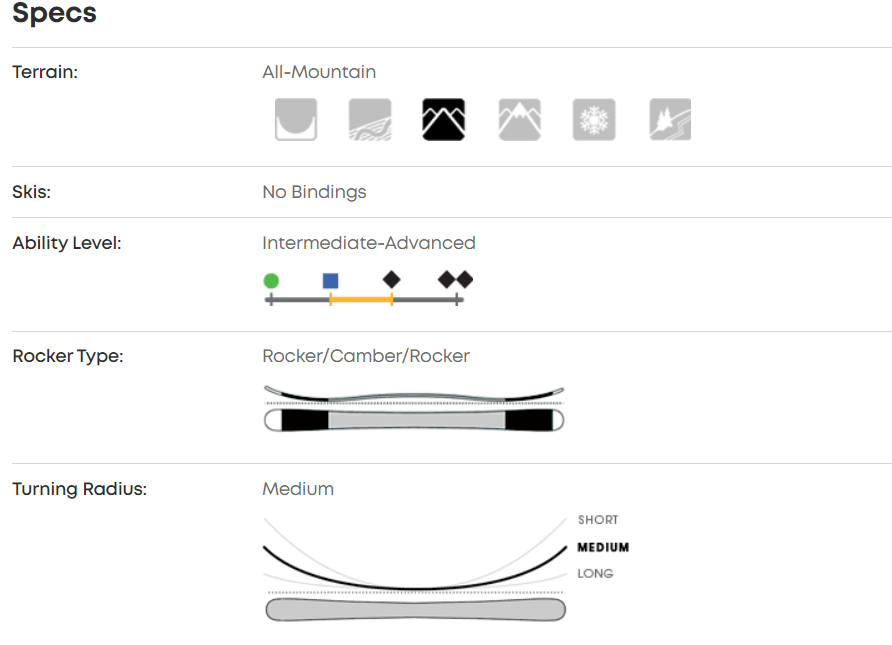This screenshot has height=645, width=892.
Task: Click the halfpipe park terrain icon
Action: point(296,120)
